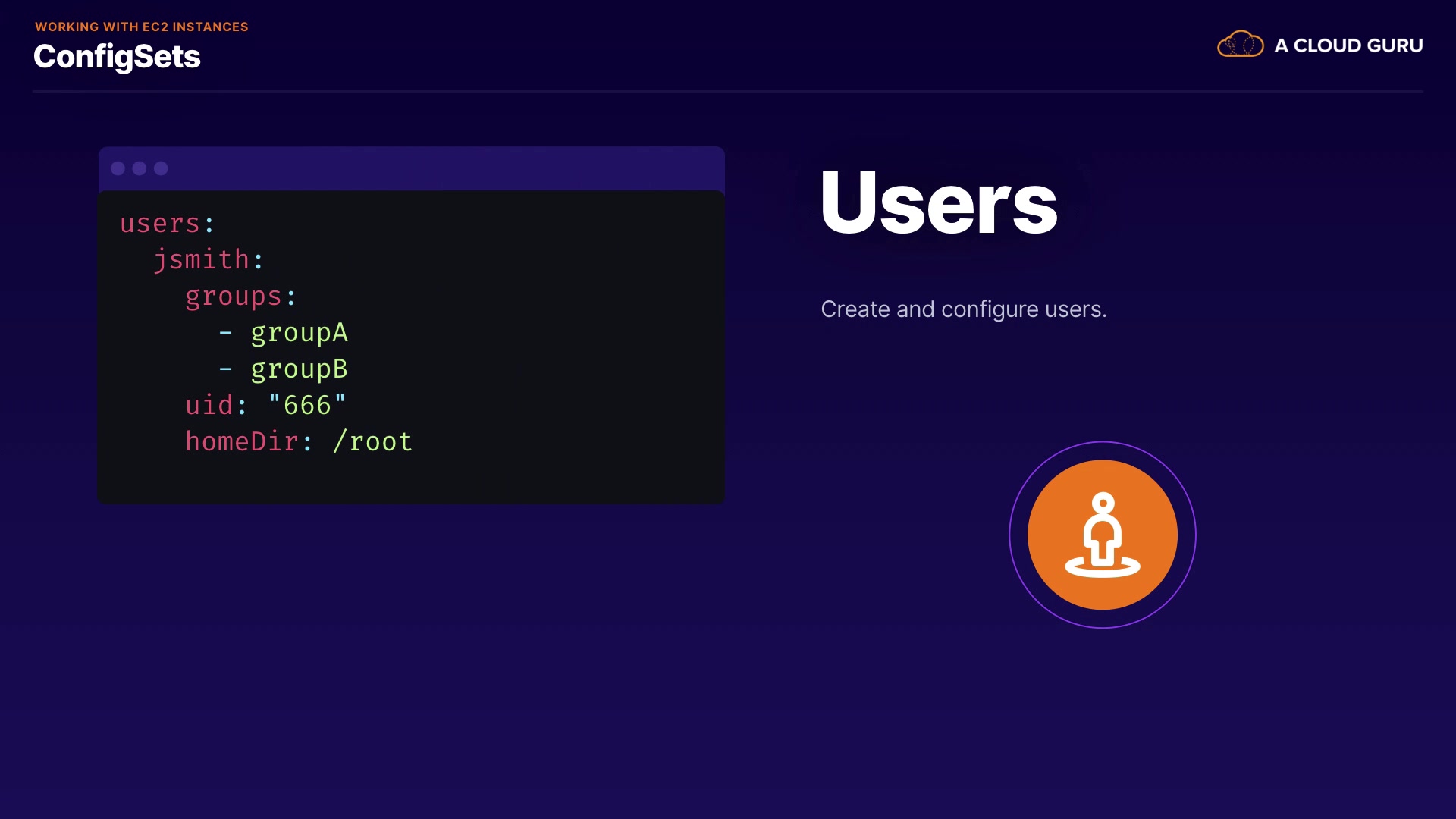Click the orange user figure icon
The height and width of the screenshot is (819, 1456).
click(x=1102, y=535)
